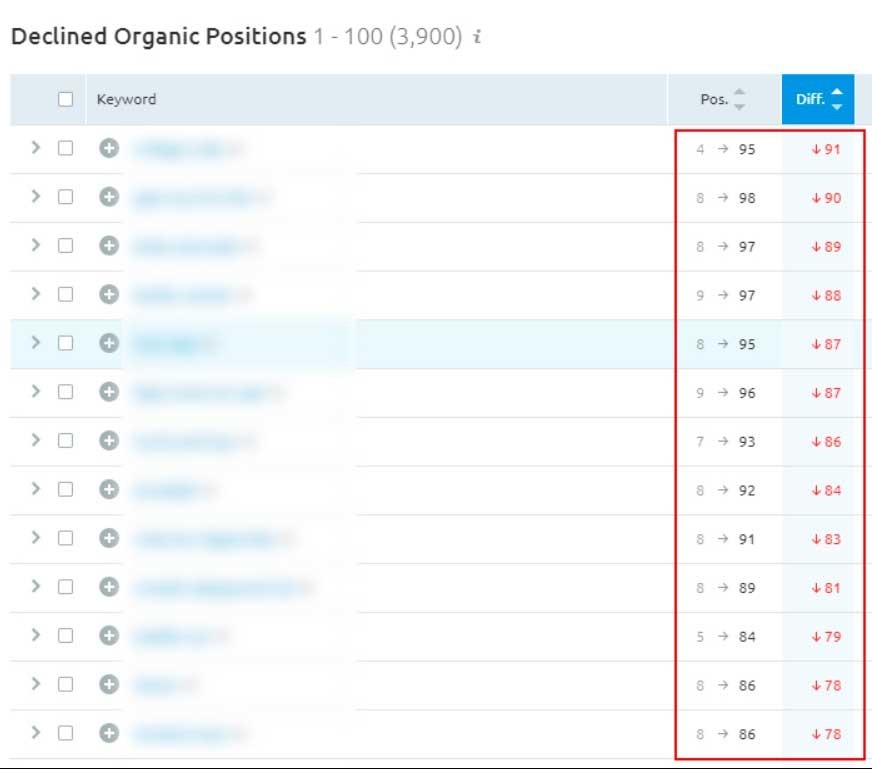Click the plus icon in the 4 → 95 row
Screen dimensions: 872x769
109,148
